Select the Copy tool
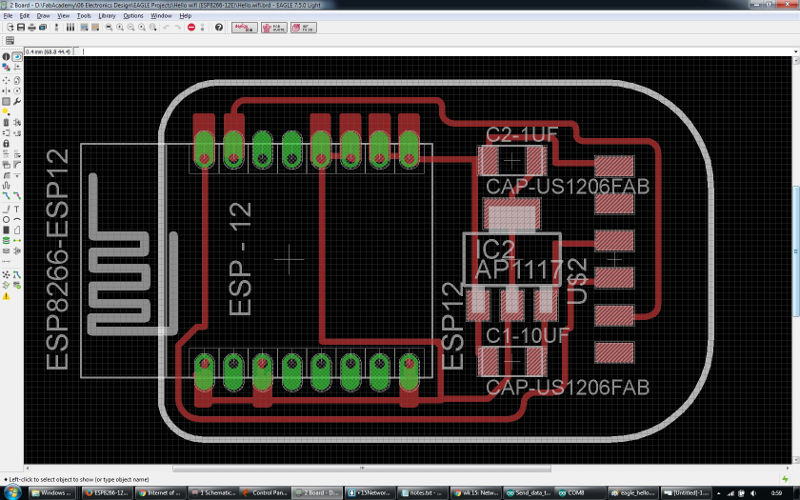 (17, 80)
